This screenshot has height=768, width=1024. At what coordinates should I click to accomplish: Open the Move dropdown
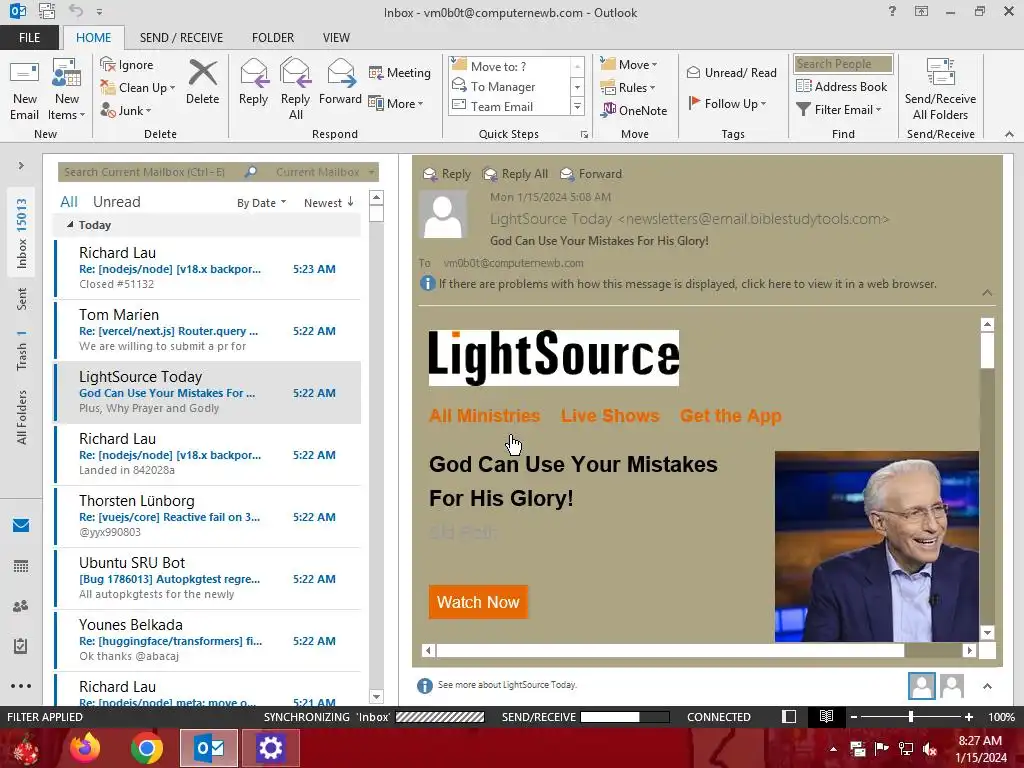[x=629, y=64]
